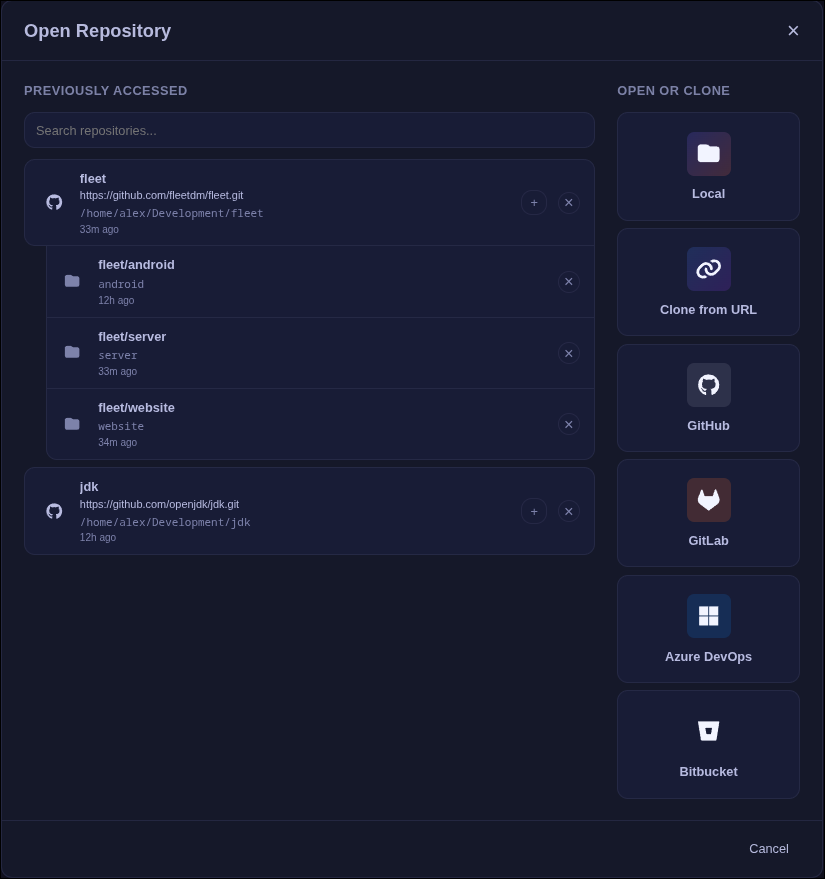This screenshot has height=879, width=825.
Task: Remove the fleet/server workspace entry
Action: pyautogui.click(x=568, y=353)
